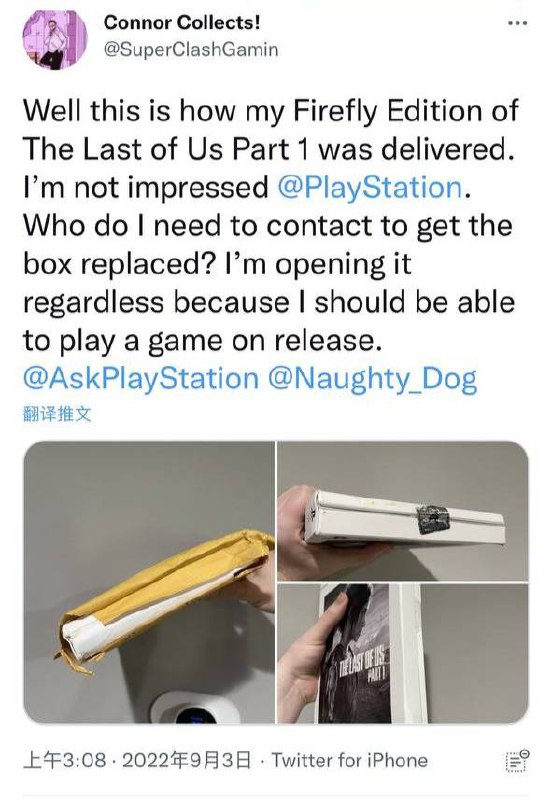Open the 2022年9月3日 date link

187,760
